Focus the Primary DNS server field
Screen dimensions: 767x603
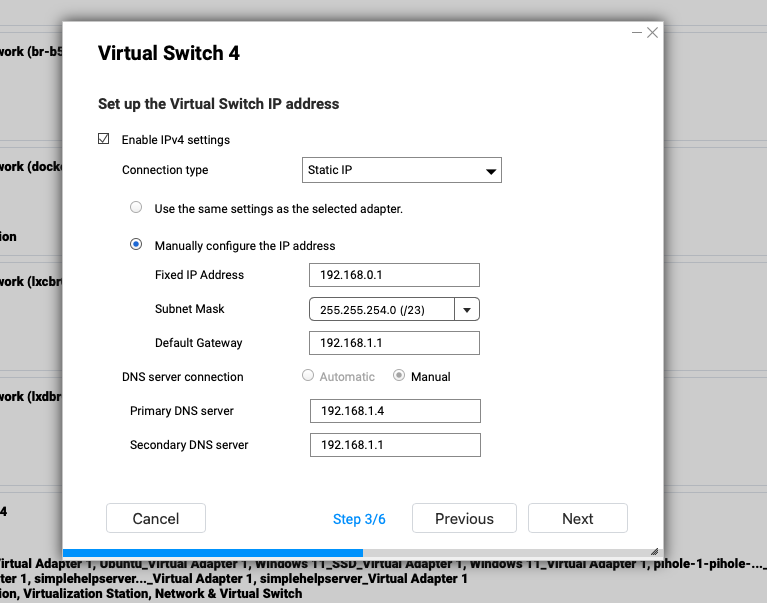(x=395, y=411)
